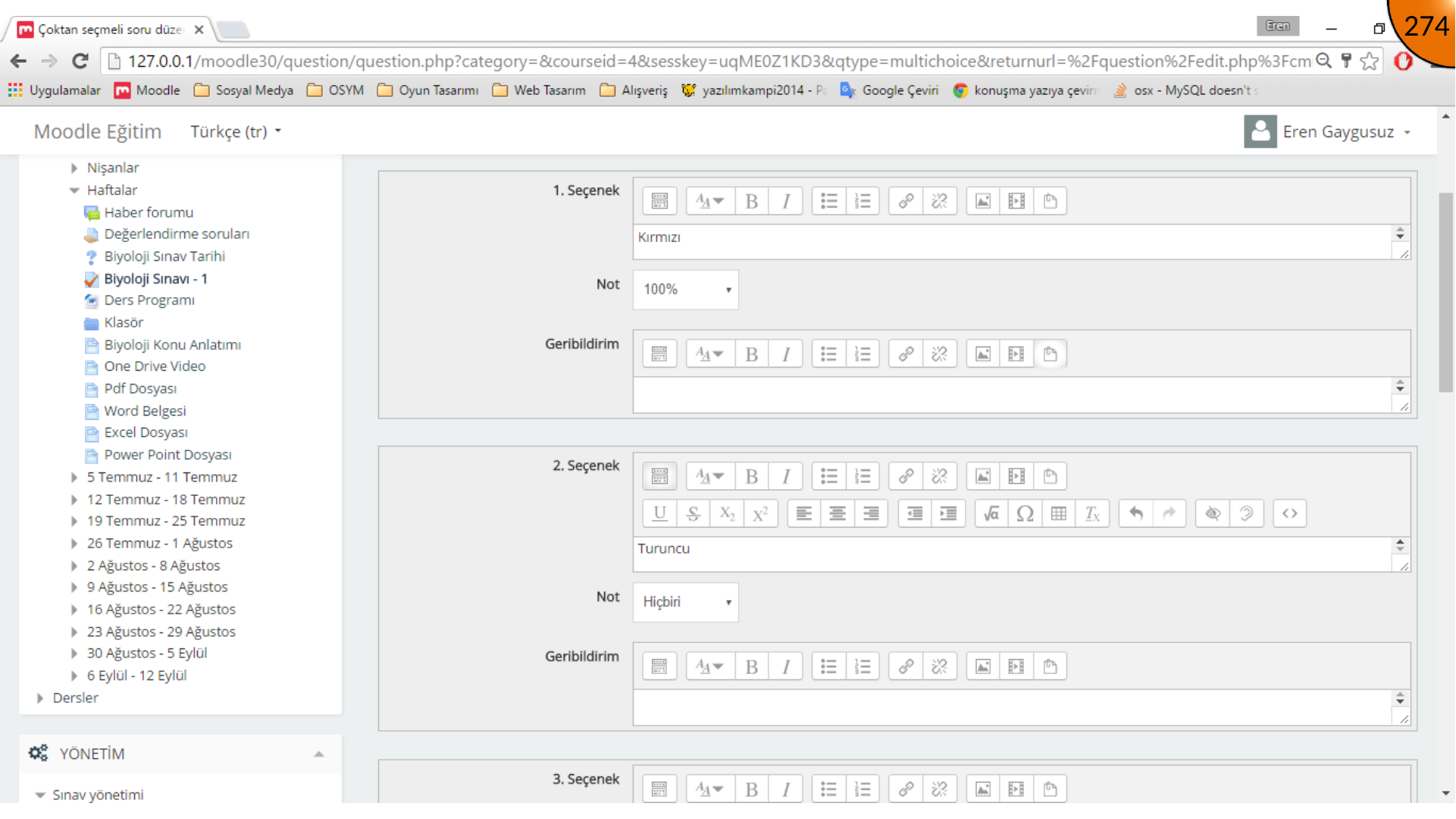Screen dimensions: 1456x819
Task: Click Strikethrough in the 2. Seçenek editor
Action: pos(693,513)
